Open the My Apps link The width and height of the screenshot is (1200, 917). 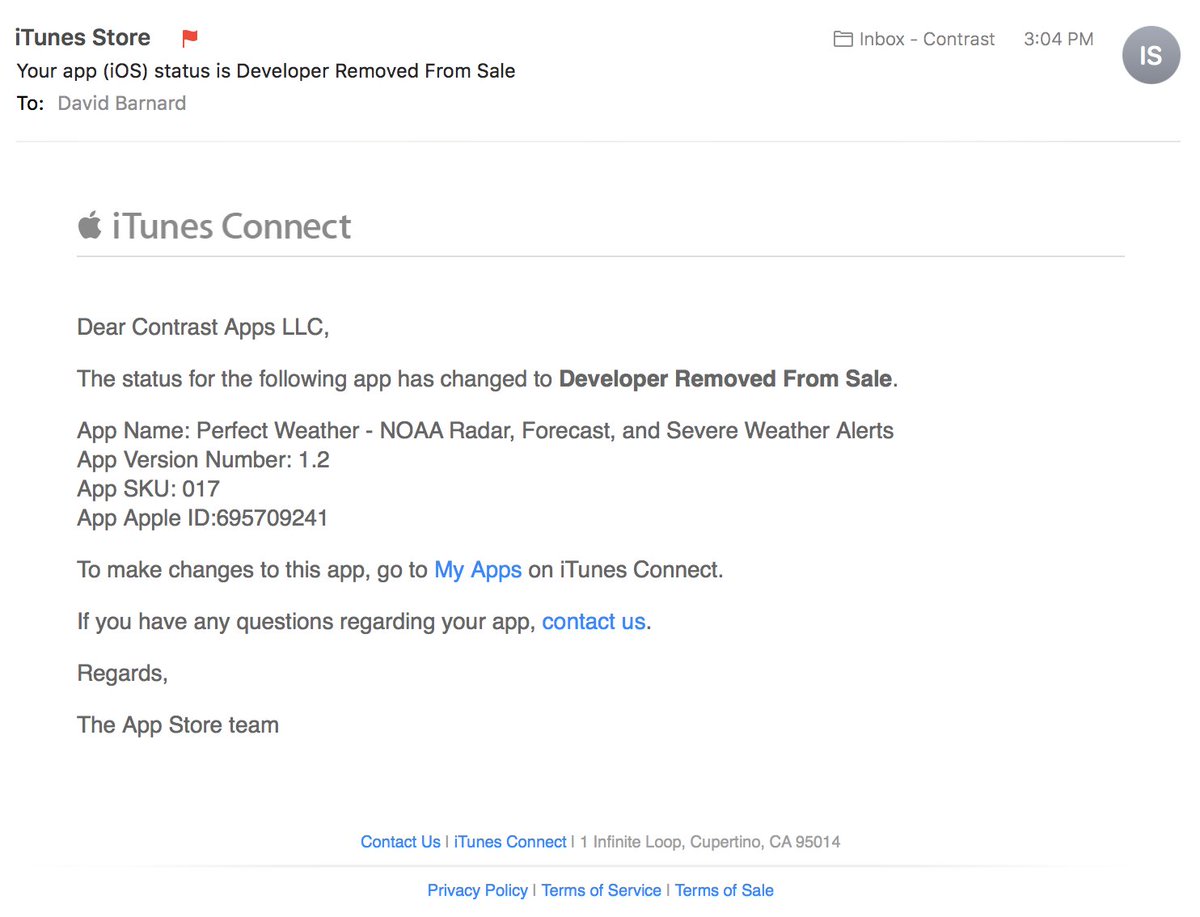478,570
